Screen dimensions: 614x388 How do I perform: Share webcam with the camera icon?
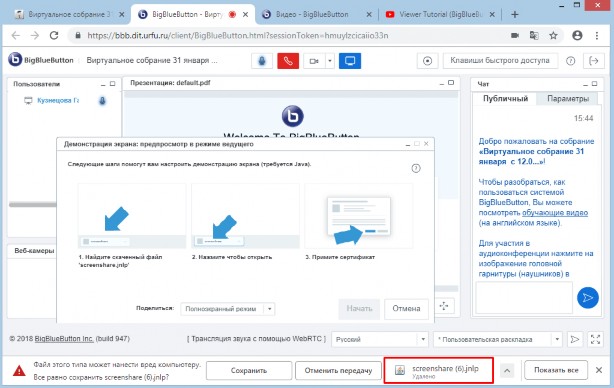pyautogui.click(x=314, y=61)
